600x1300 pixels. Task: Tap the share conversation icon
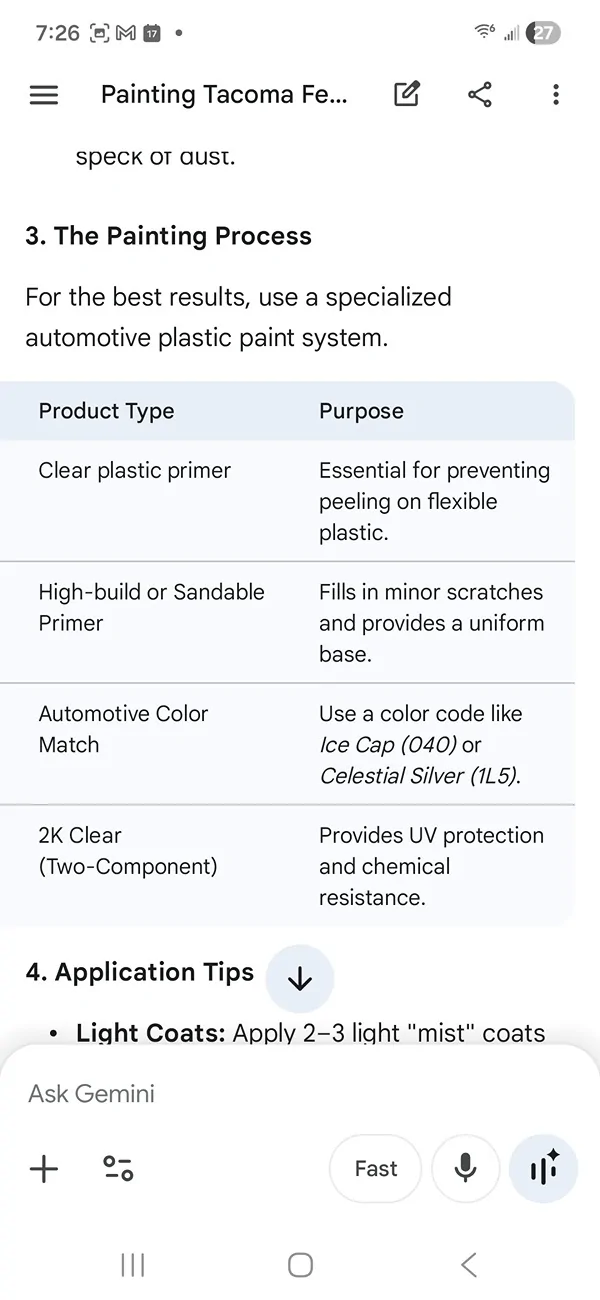(480, 95)
